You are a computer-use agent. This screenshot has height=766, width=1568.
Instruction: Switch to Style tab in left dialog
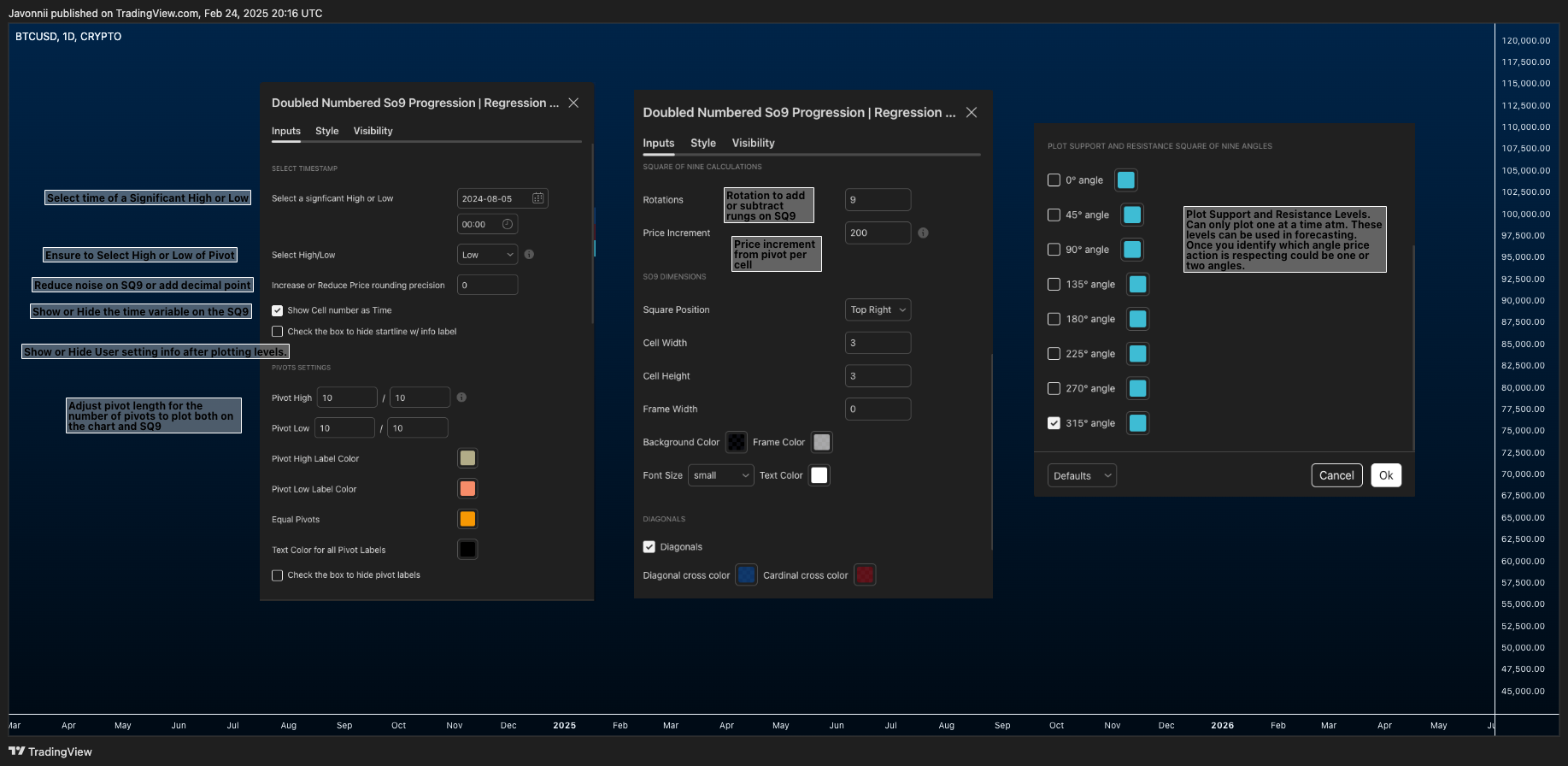point(326,131)
